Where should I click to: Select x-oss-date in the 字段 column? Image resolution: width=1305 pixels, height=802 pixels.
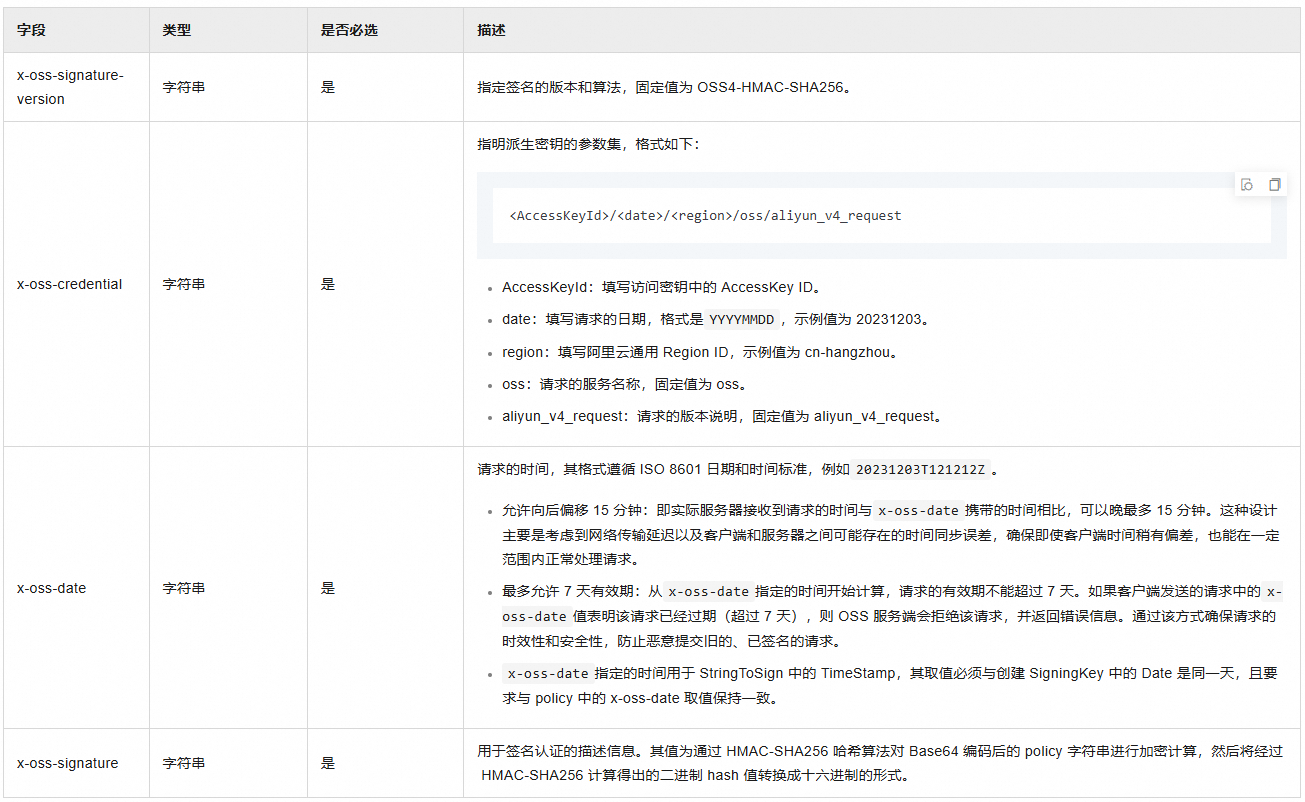pyautogui.click(x=52, y=588)
